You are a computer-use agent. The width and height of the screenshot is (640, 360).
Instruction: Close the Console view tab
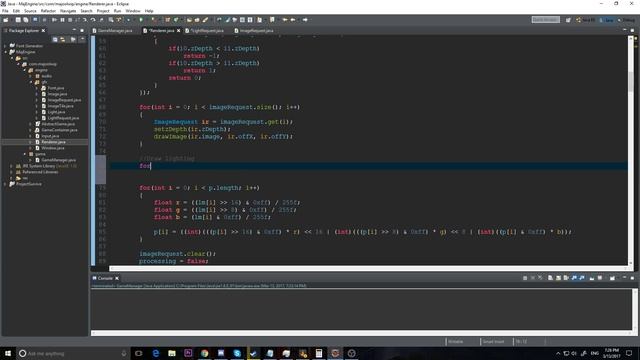[x=117, y=278]
